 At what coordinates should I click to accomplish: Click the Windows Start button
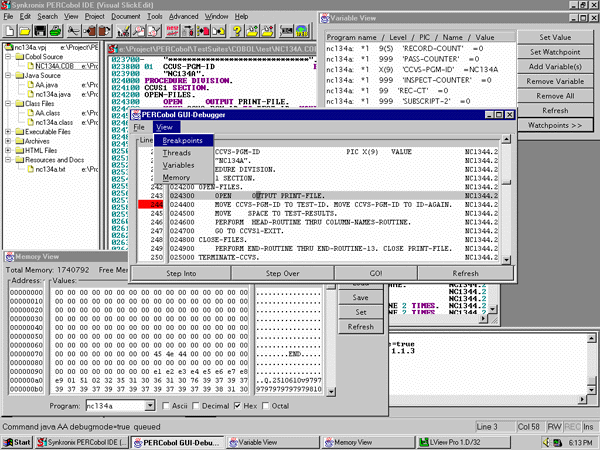pos(17,441)
